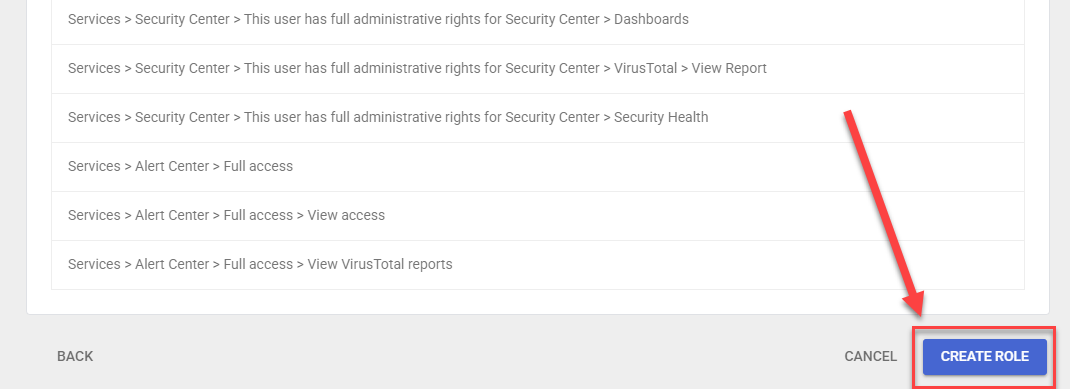Click Services at start of Security Health row
This screenshot has height=389, width=1070.
coord(93,117)
